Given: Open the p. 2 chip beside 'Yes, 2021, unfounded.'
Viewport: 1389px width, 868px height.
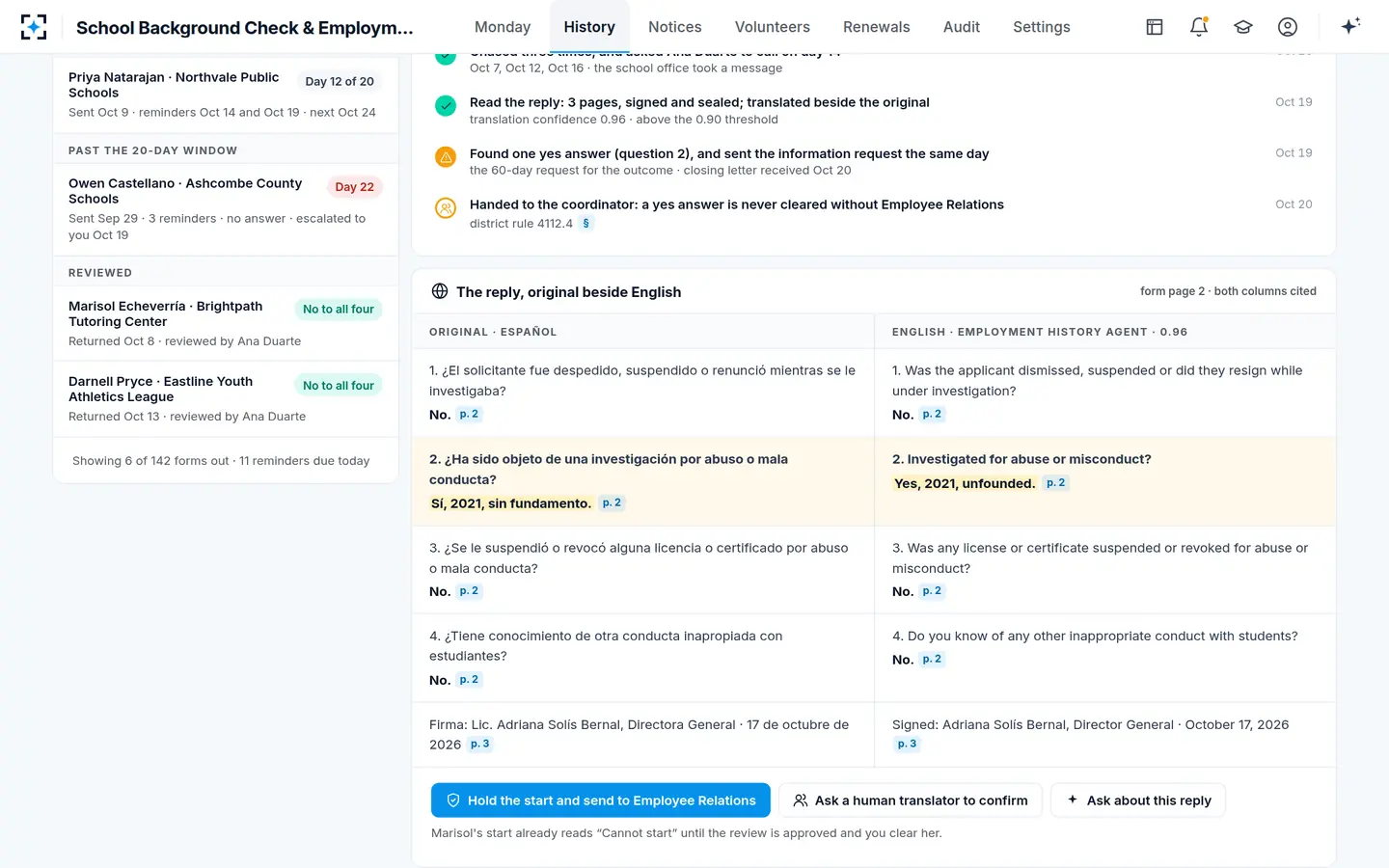Looking at the screenshot, I should click(1056, 483).
